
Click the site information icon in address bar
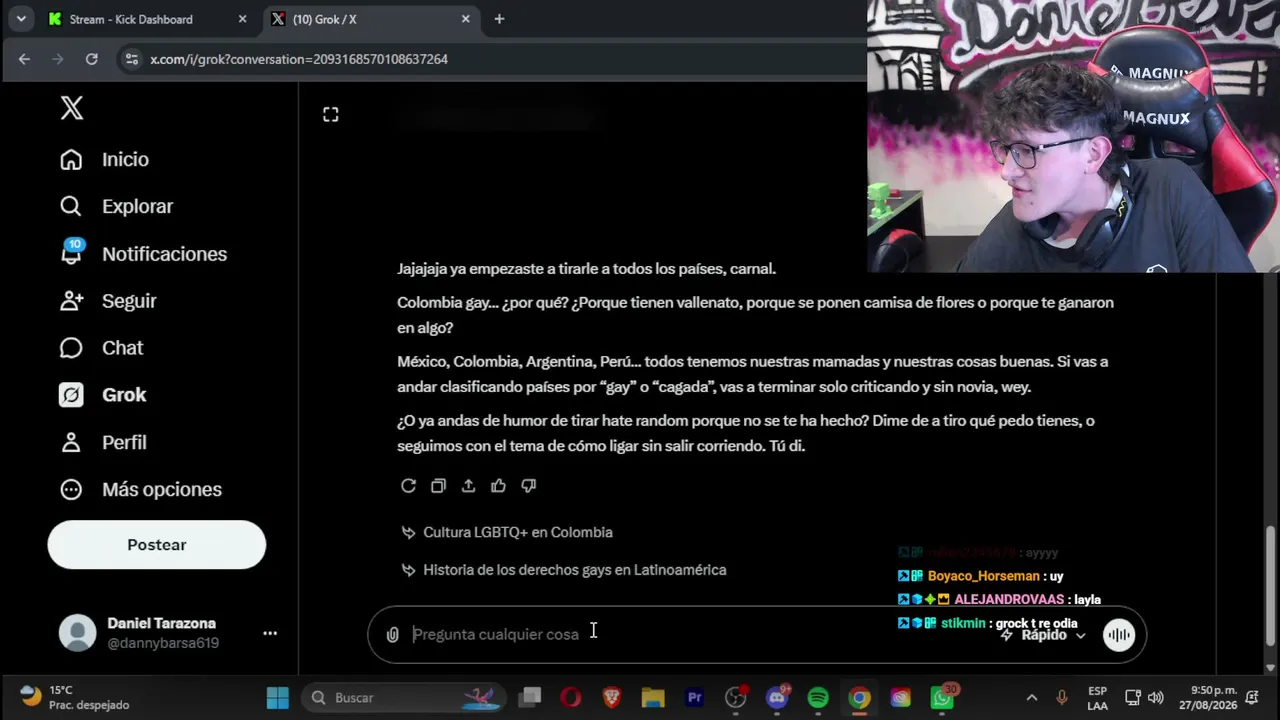[131, 59]
